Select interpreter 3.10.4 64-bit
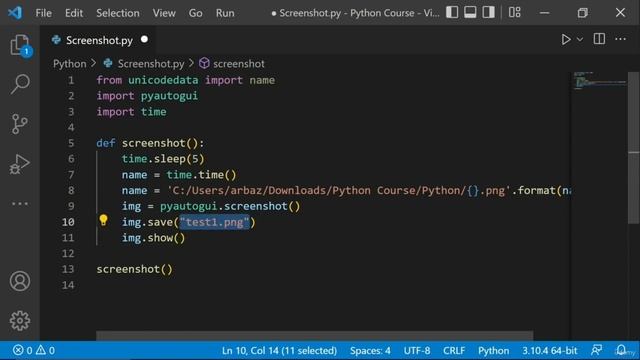The height and width of the screenshot is (360, 640). pyautogui.click(x=549, y=351)
